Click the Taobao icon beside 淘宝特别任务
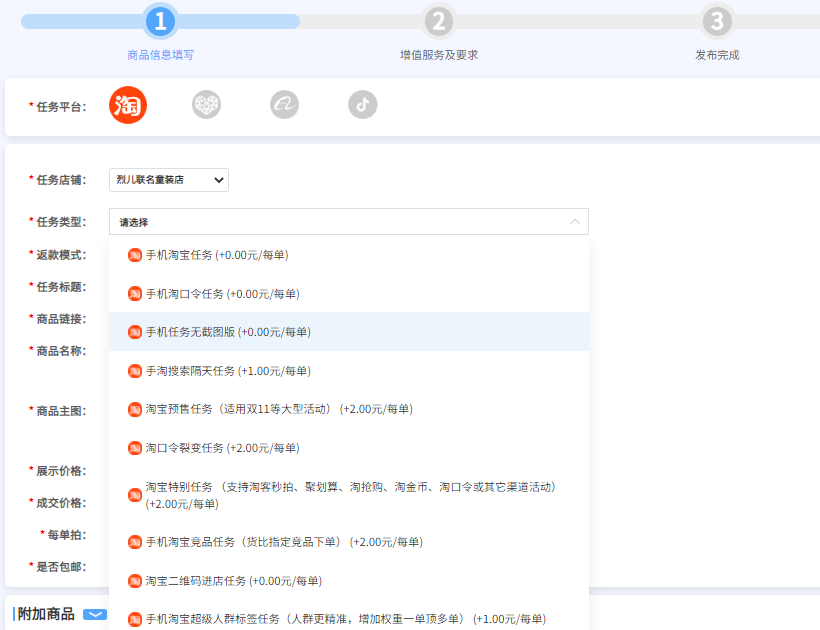 pos(135,493)
